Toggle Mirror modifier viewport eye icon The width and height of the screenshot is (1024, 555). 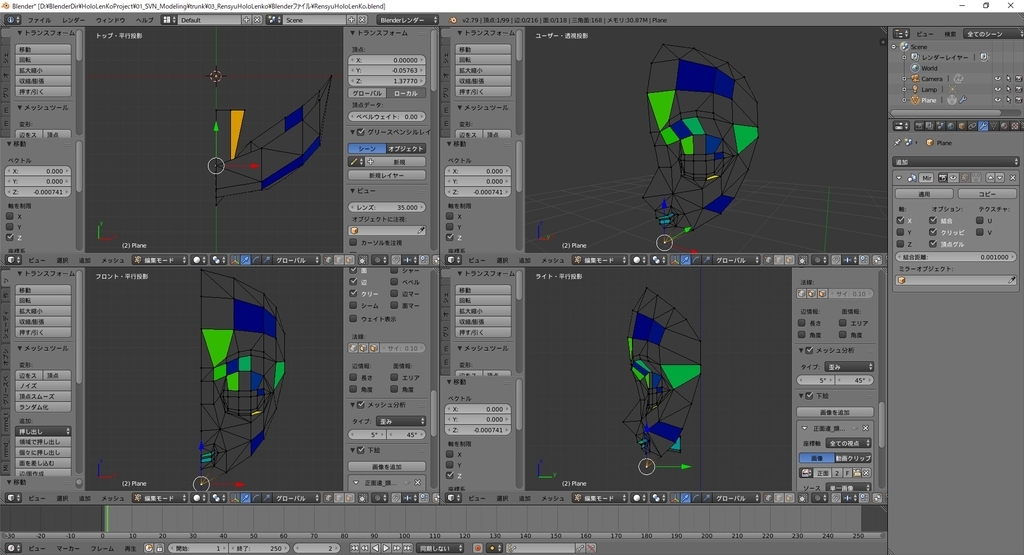coord(953,178)
